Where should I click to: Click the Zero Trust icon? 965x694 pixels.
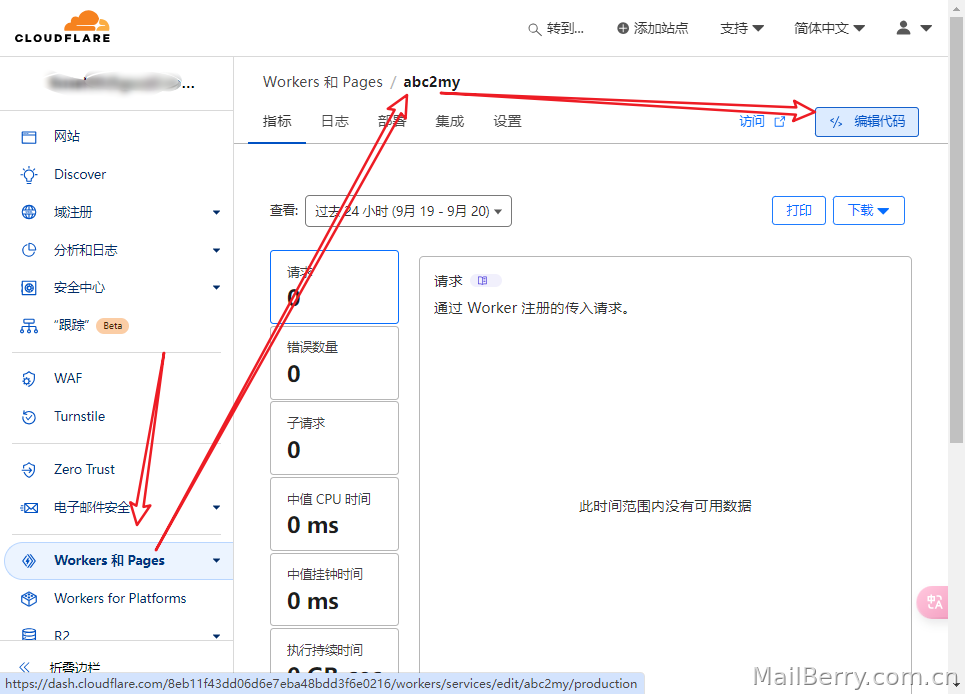point(29,470)
